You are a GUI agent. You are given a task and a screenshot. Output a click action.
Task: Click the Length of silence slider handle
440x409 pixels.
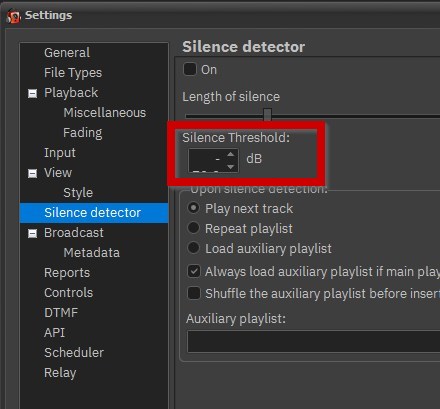[267, 115]
